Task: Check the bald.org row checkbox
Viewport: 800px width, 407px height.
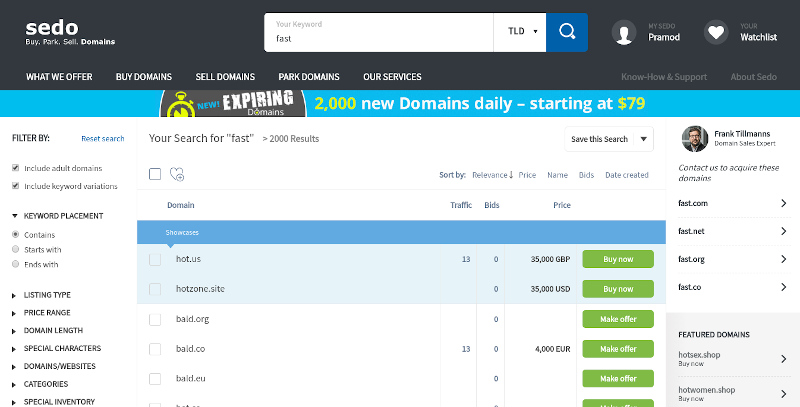Action: click(155, 319)
